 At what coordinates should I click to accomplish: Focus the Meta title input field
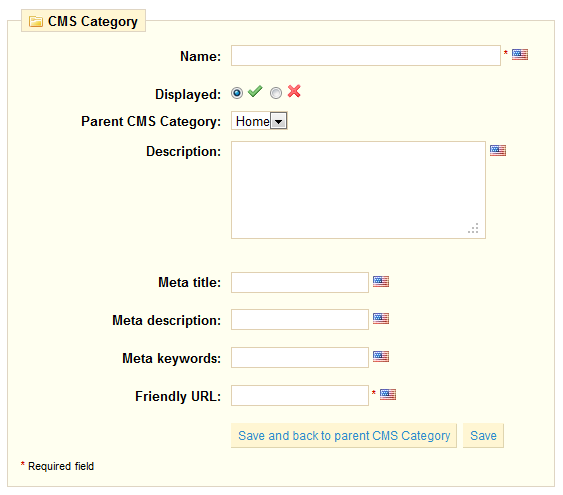click(x=300, y=282)
